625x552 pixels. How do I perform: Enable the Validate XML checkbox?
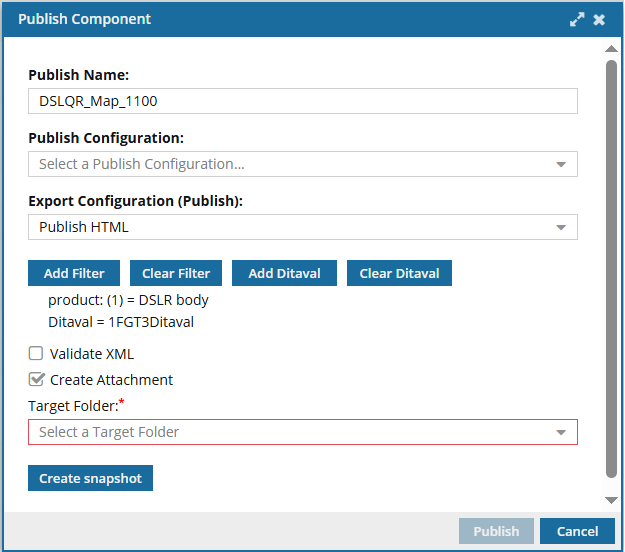pos(36,353)
